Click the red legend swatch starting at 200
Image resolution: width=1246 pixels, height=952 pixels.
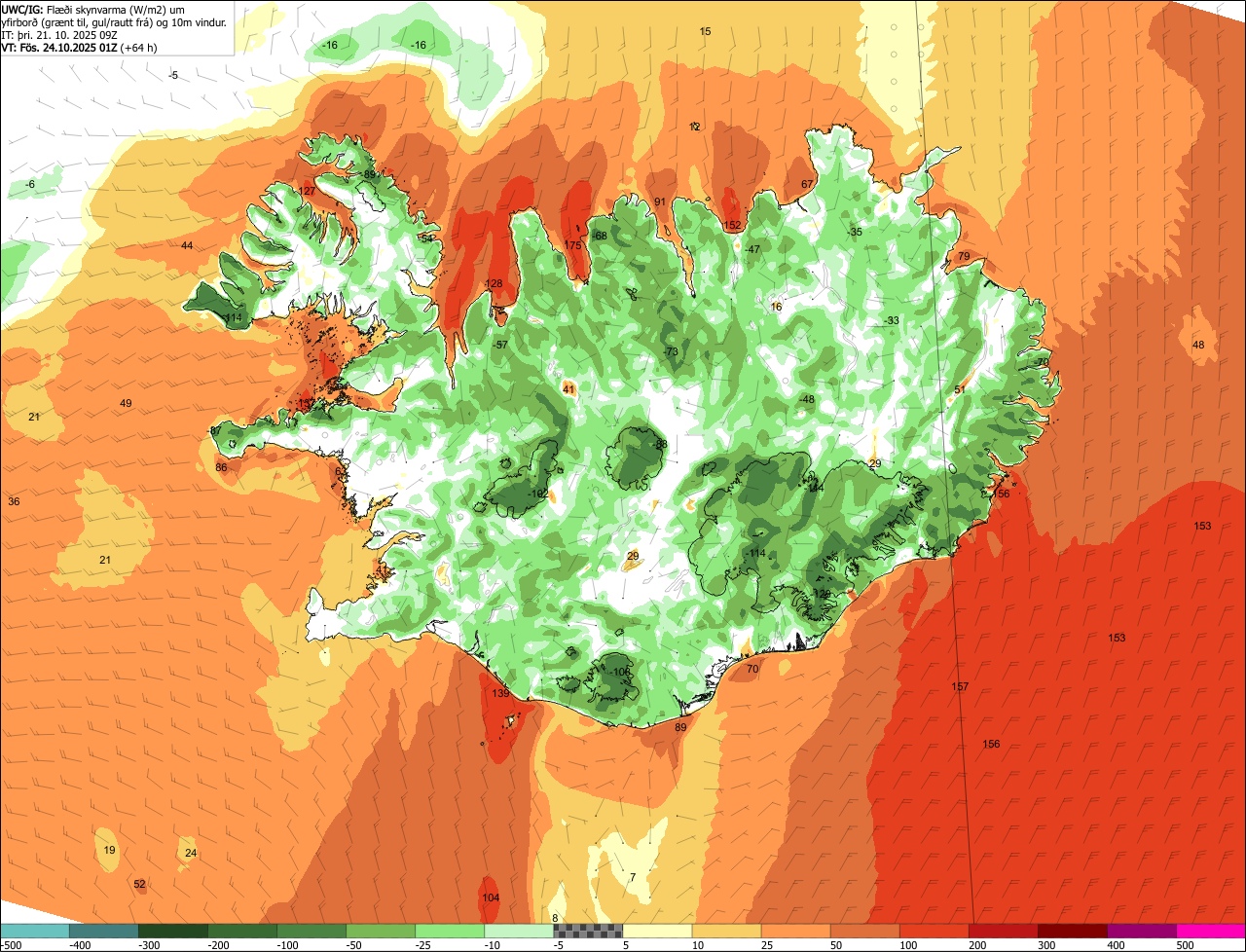[1003, 931]
